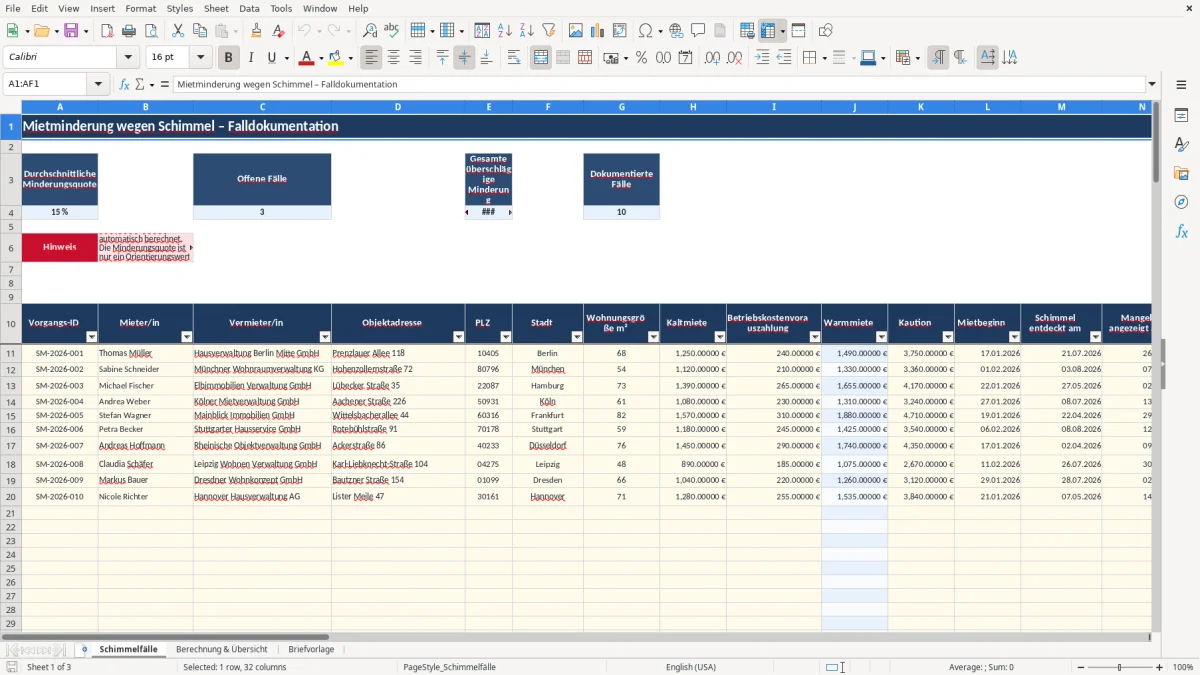Apply yellow background color swatch
This screenshot has width=1200, height=675.
click(x=336, y=58)
